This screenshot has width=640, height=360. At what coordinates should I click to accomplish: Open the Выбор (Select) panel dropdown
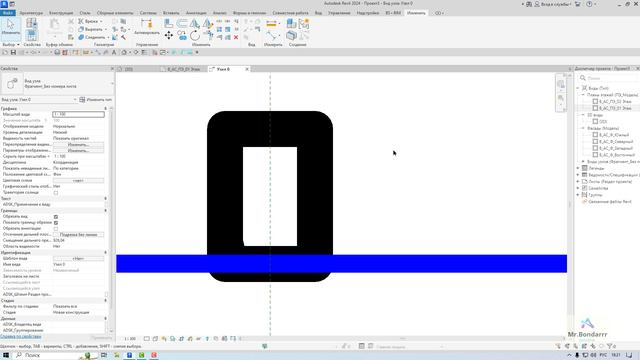pos(11,44)
